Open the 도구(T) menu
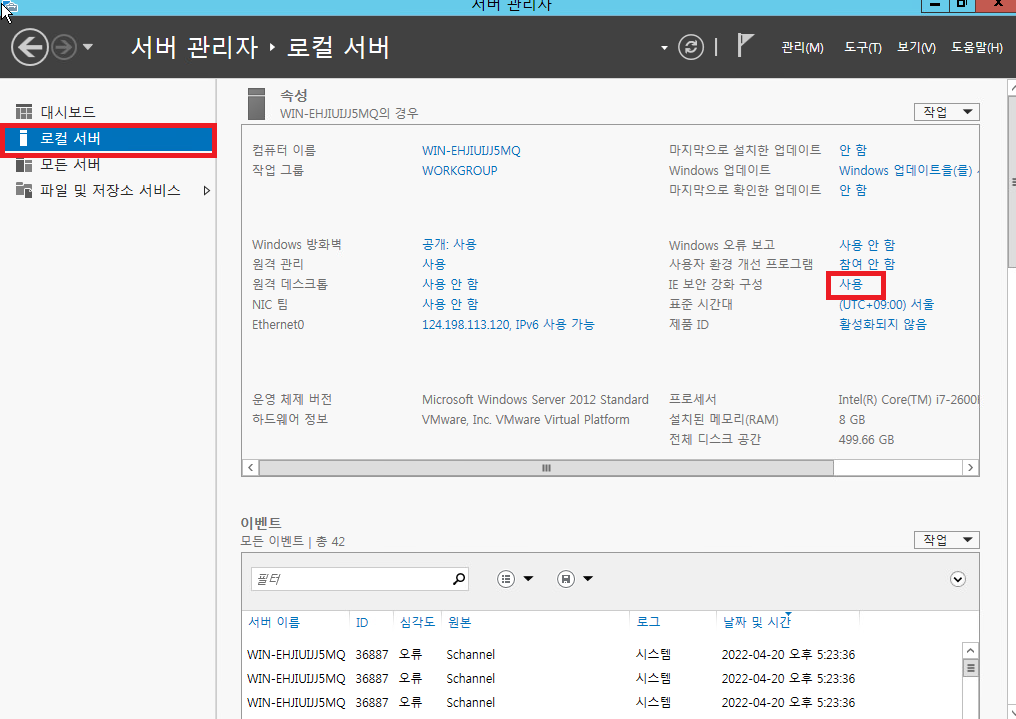This screenshot has height=719, width=1016. [x=862, y=48]
